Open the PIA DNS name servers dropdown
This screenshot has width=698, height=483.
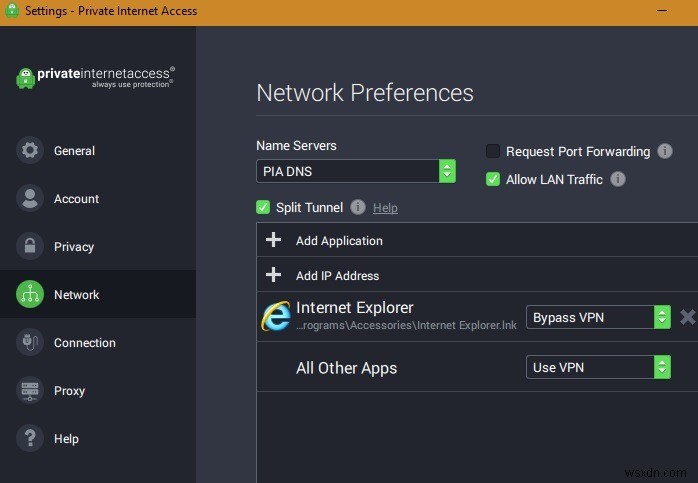355,171
